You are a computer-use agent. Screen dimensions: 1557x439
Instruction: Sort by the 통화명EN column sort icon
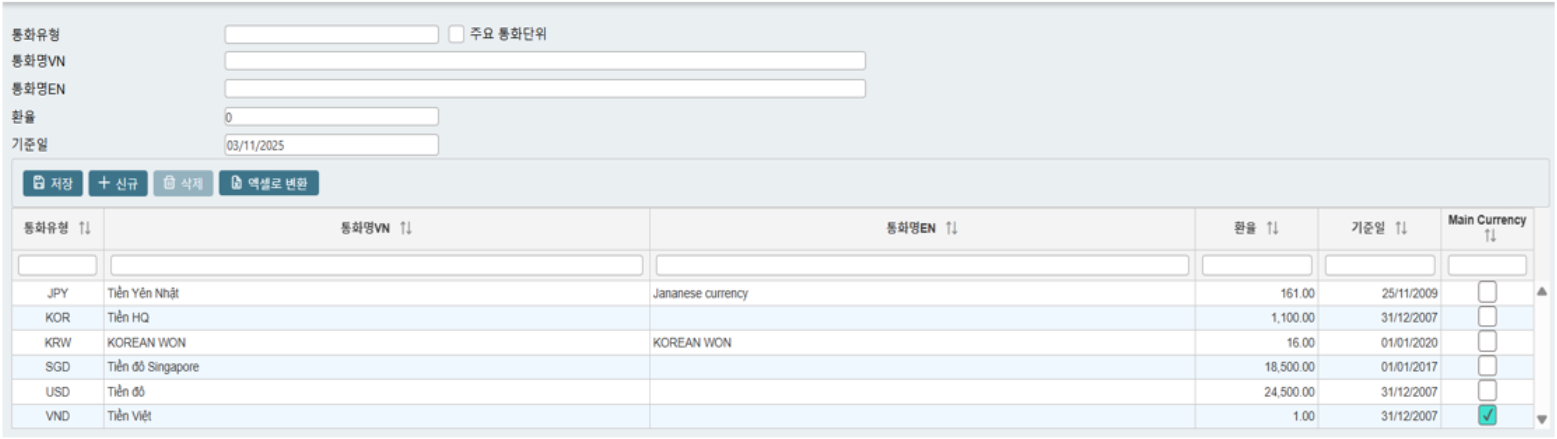(x=951, y=228)
